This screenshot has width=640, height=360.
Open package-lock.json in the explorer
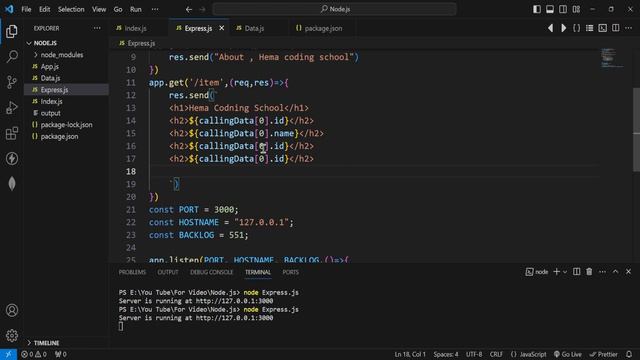pyautogui.click(x=66, y=125)
